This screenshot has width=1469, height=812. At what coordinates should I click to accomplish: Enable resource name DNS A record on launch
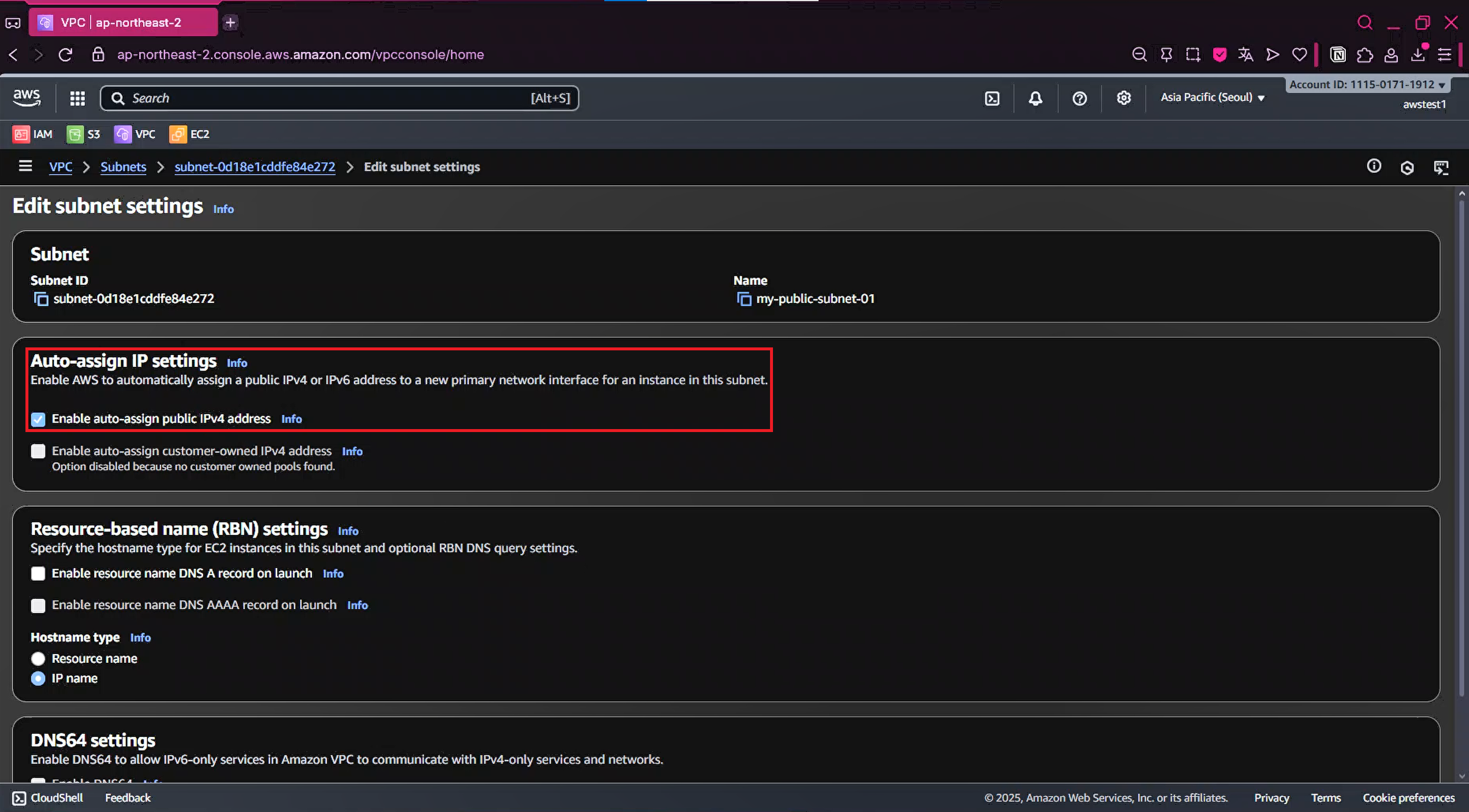38,573
